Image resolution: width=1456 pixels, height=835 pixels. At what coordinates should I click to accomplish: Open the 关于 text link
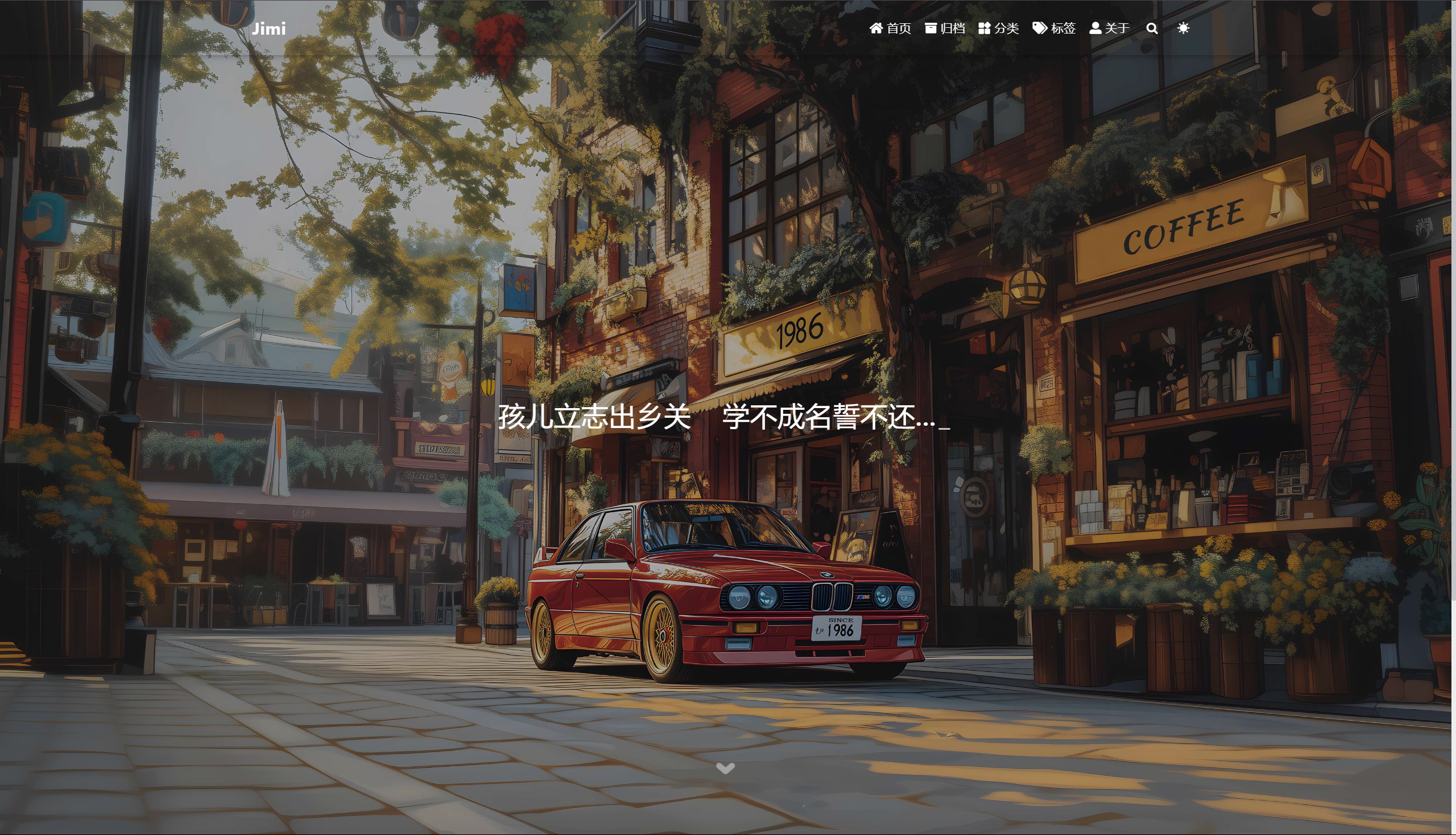(x=1117, y=28)
